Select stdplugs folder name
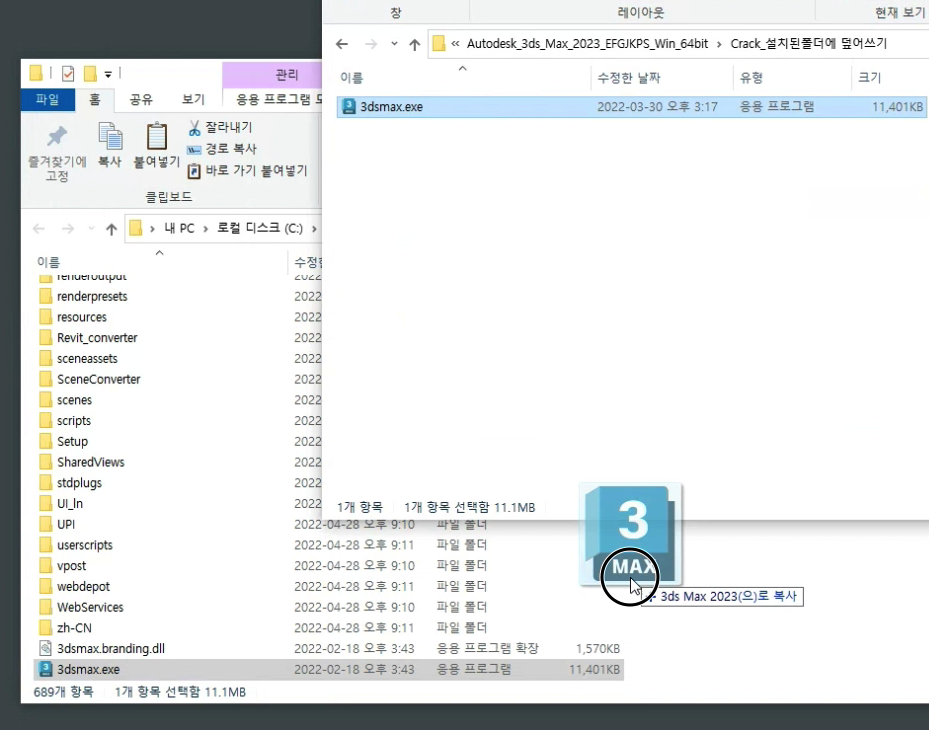929x730 pixels. pos(79,483)
